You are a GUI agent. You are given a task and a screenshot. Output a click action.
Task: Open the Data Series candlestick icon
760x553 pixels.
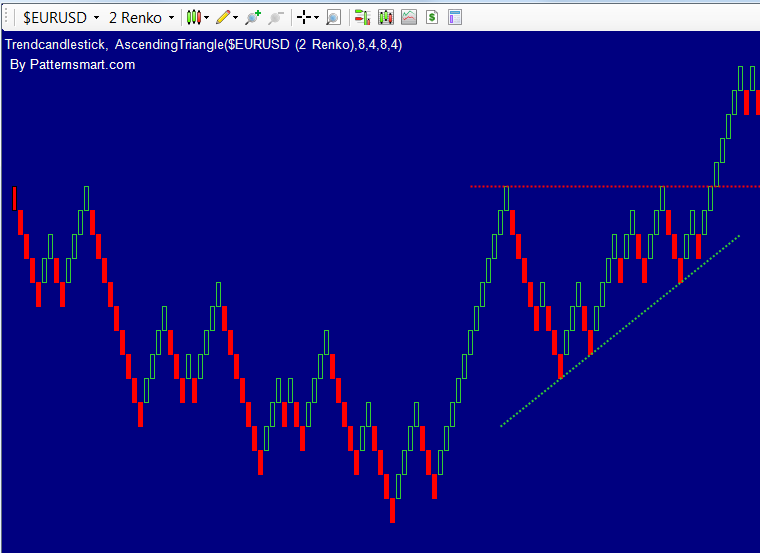coord(386,17)
